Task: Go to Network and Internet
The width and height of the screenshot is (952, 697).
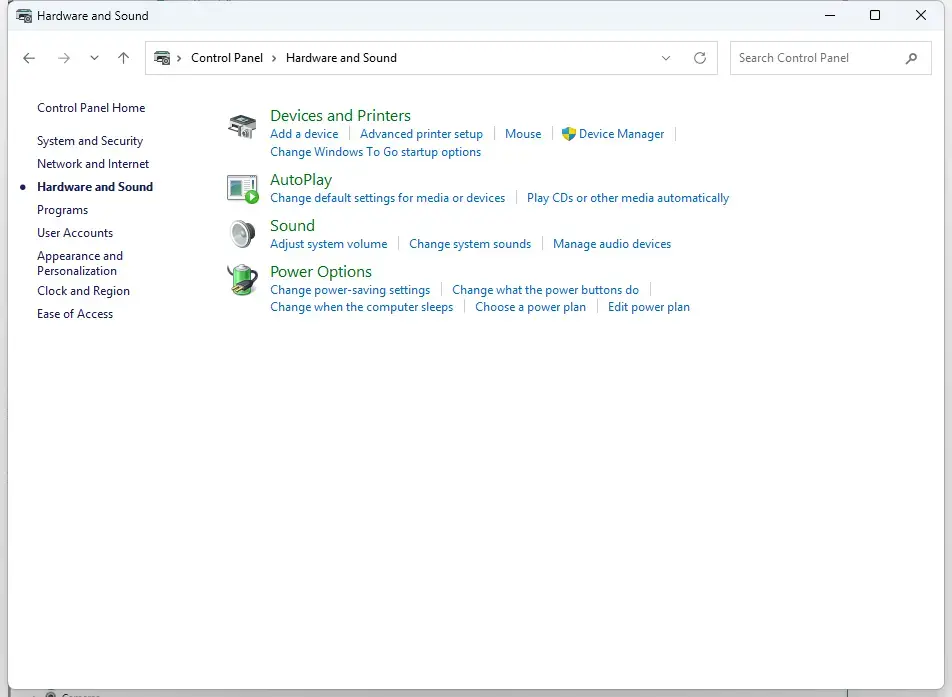Action: coord(93,164)
